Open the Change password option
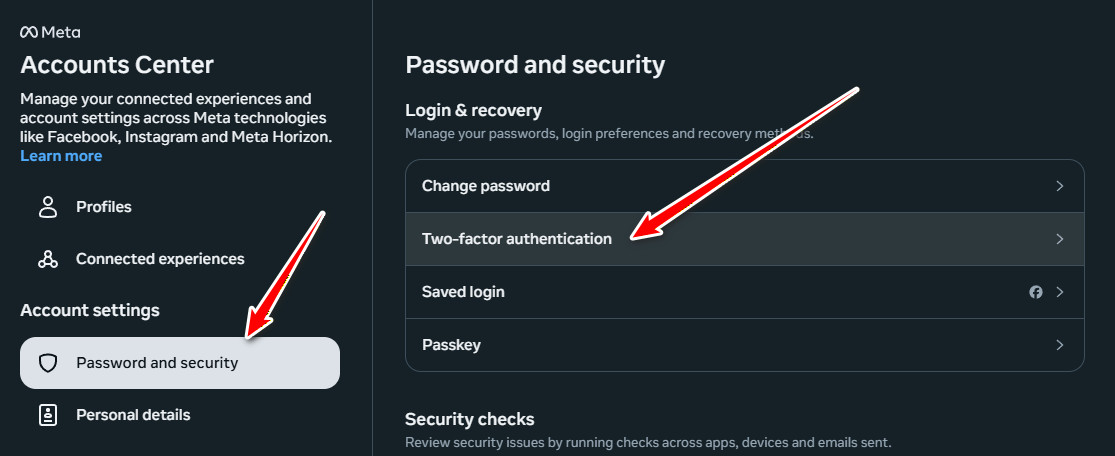Viewport: 1115px width, 456px height. click(486, 186)
